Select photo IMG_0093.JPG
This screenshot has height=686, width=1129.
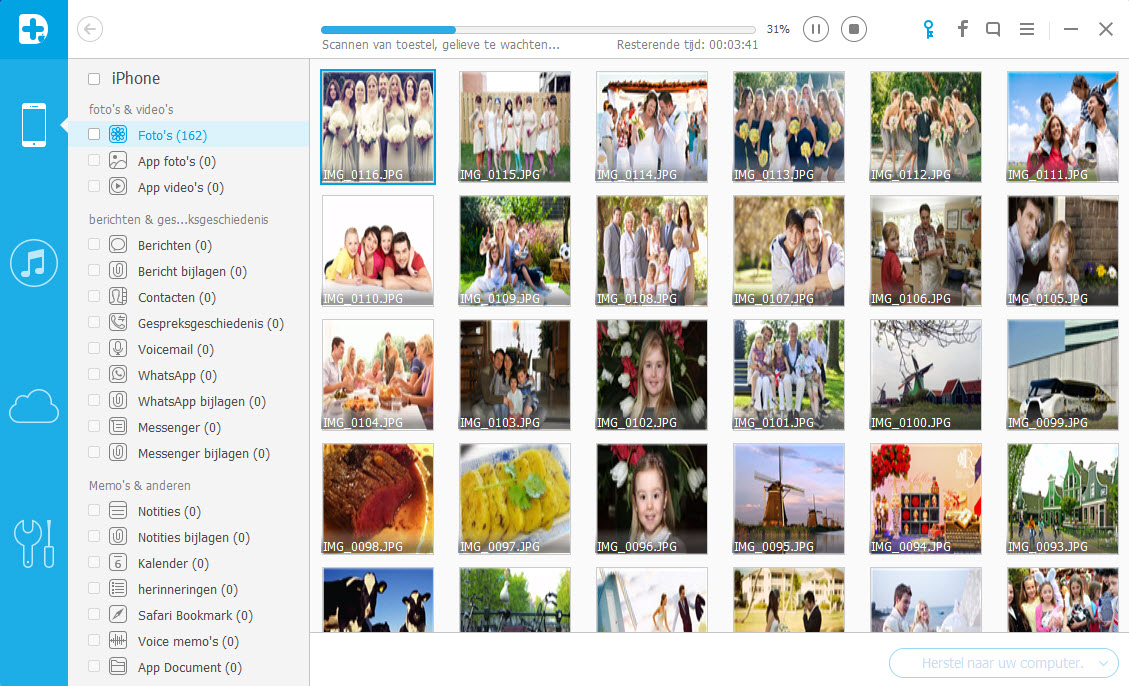1063,499
